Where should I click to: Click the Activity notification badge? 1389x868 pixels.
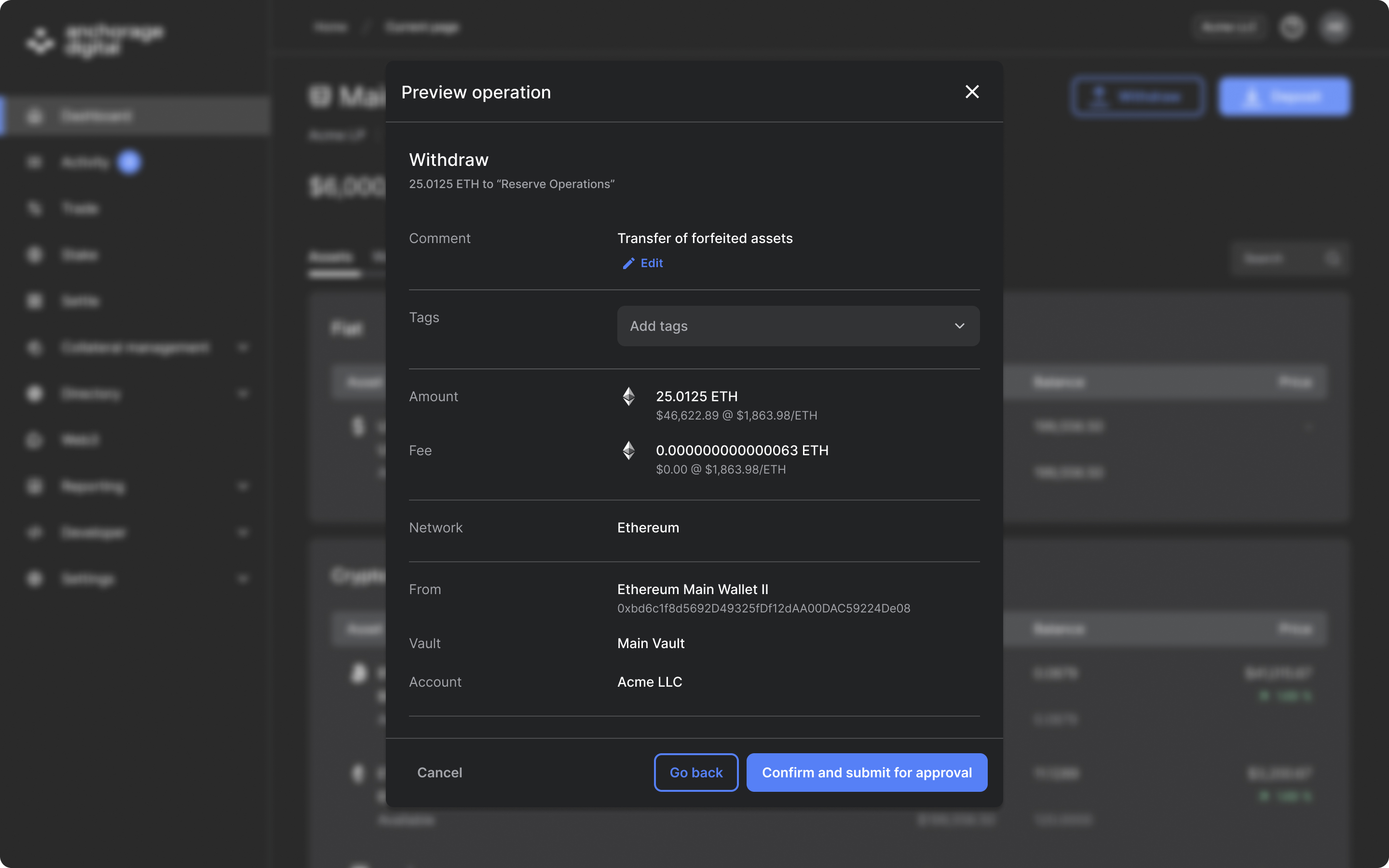point(129,163)
